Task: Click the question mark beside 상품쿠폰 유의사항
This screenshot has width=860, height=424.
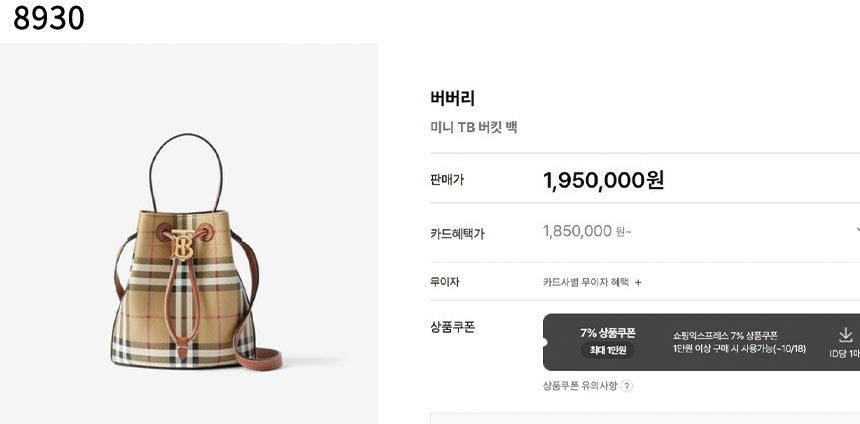Action: coord(627,386)
